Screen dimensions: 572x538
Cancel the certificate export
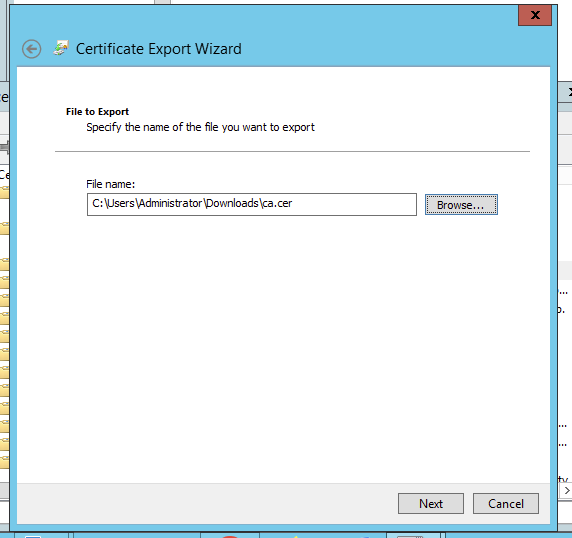506,503
